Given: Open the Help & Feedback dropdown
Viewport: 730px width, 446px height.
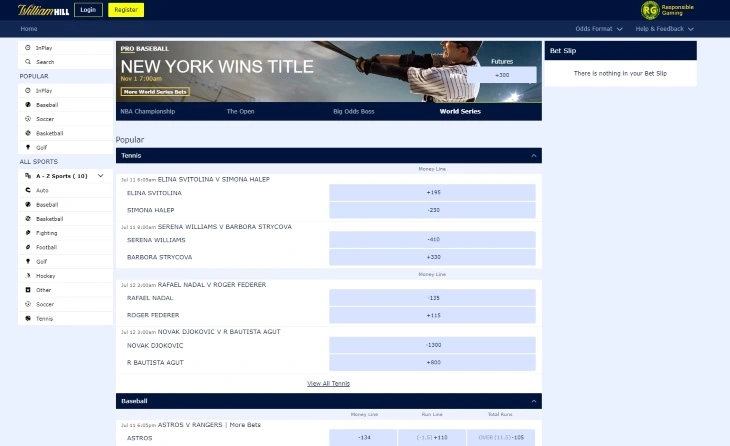Looking at the screenshot, I should 664,29.
